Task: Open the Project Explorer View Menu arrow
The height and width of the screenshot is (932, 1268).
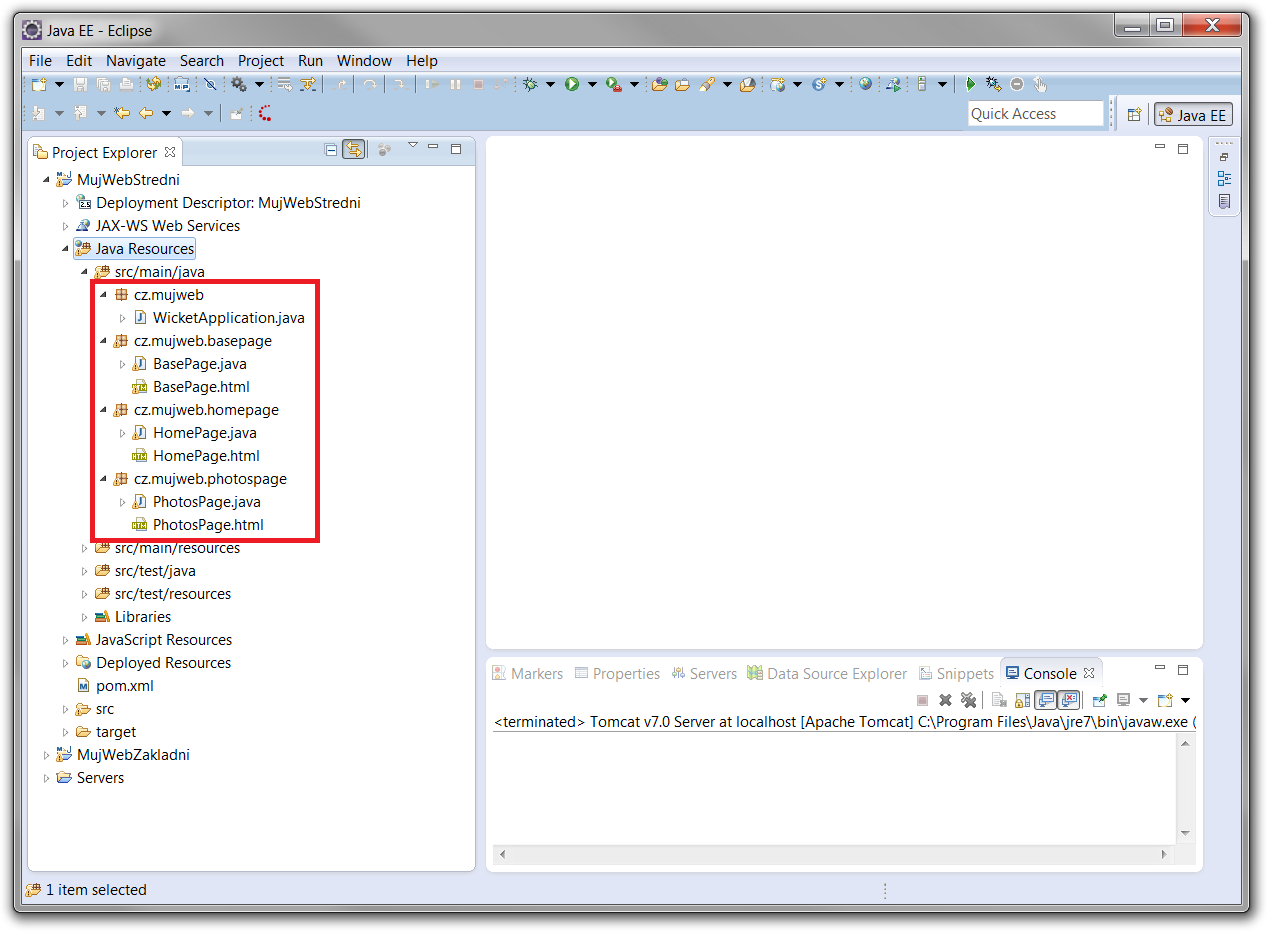Action: pos(412,147)
